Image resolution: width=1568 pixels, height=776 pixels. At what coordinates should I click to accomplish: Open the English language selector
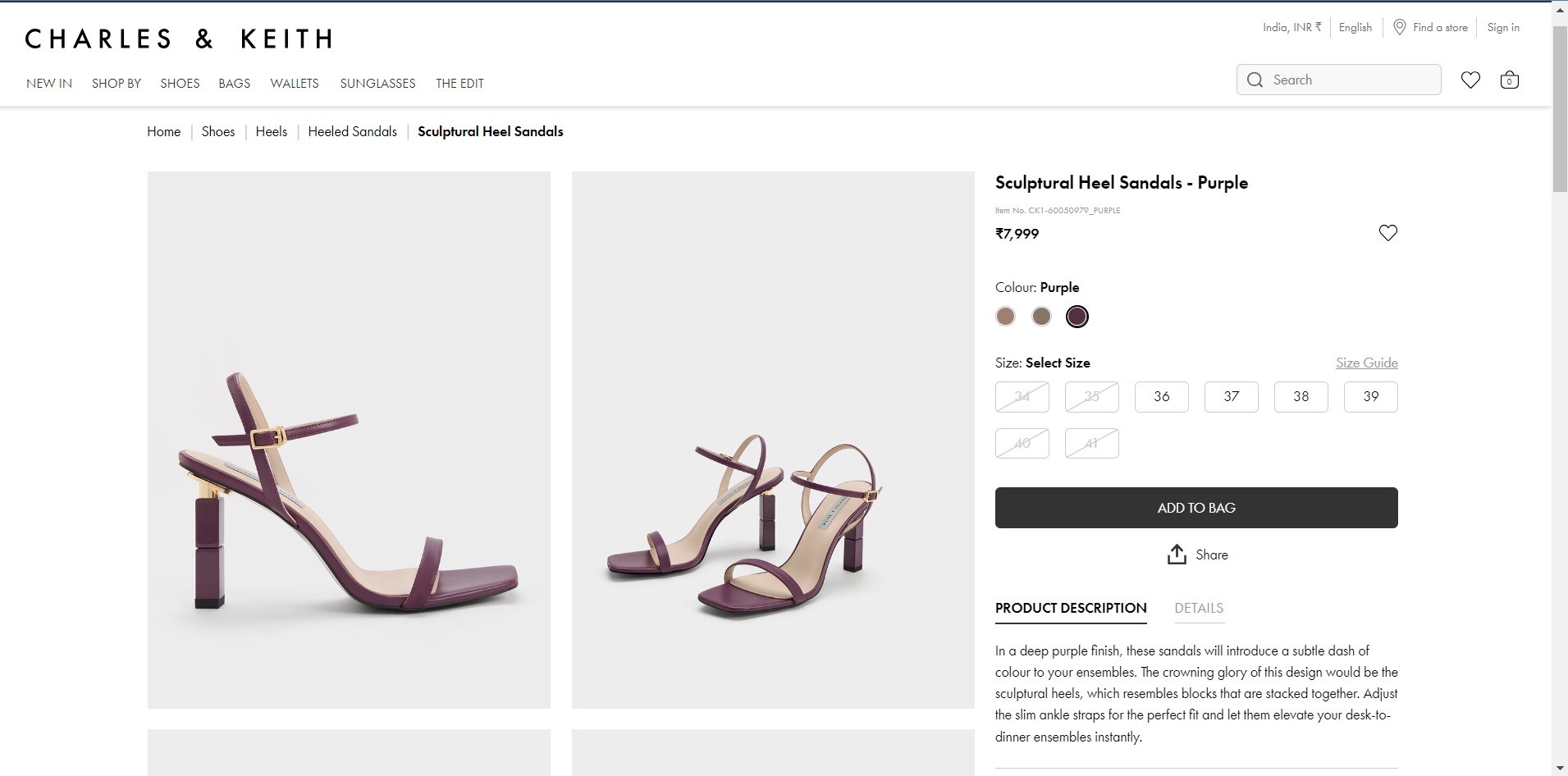click(x=1355, y=27)
